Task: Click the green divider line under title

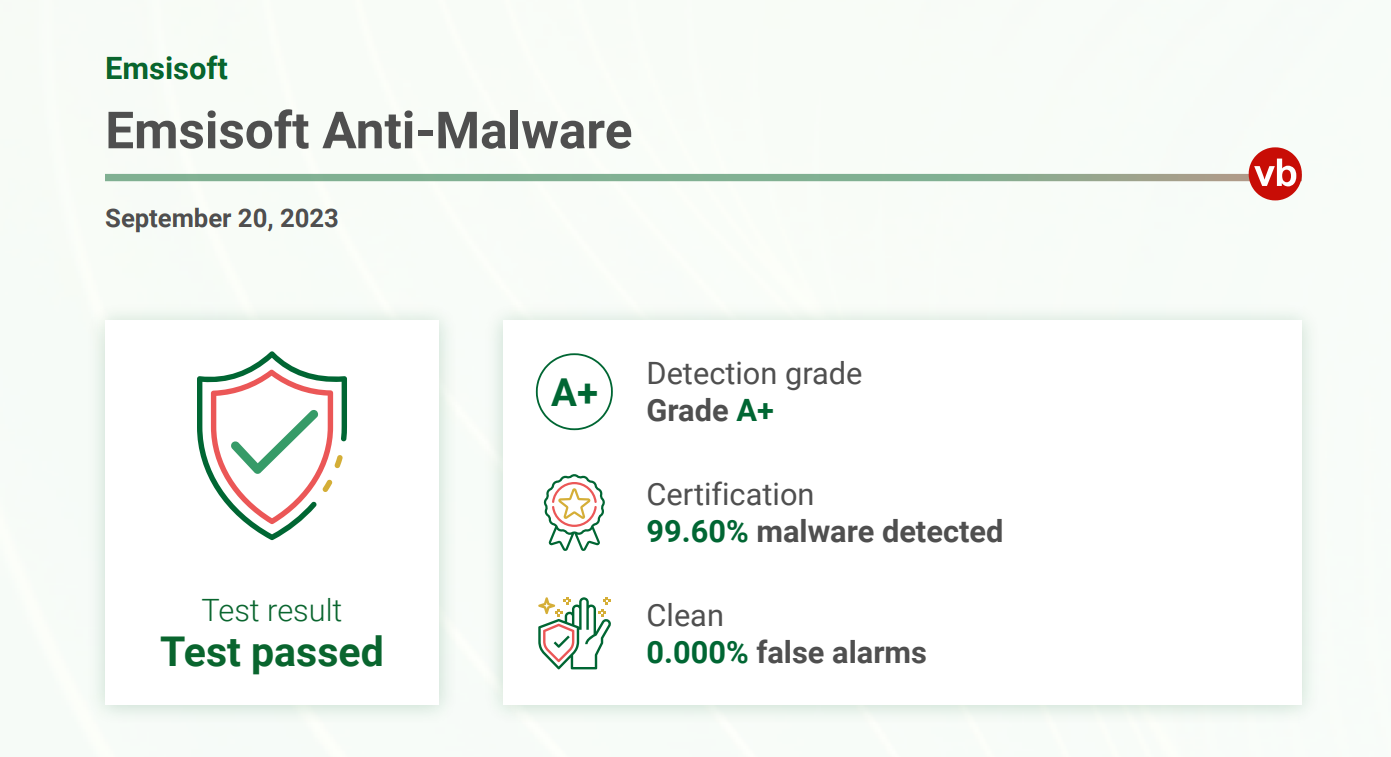Action: [x=677, y=177]
